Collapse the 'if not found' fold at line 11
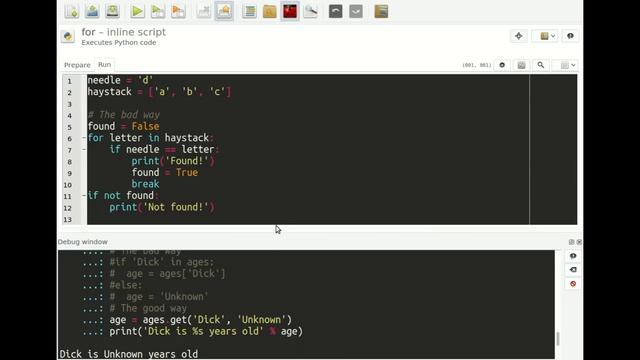 pyautogui.click(x=84, y=196)
